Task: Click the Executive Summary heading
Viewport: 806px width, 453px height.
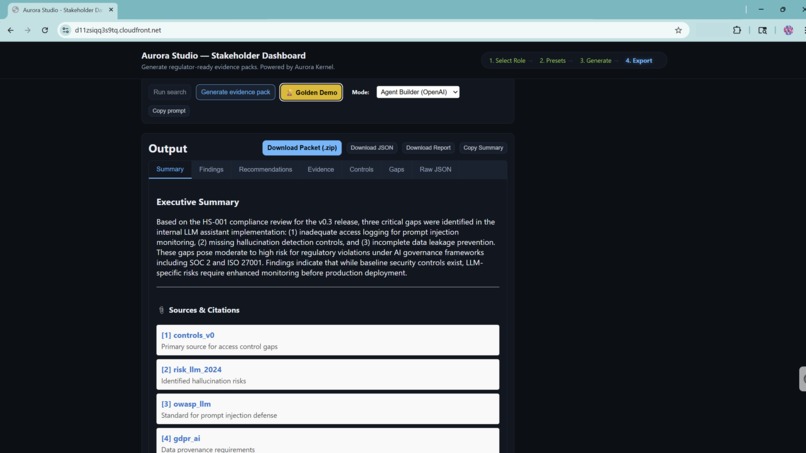Action: click(198, 202)
